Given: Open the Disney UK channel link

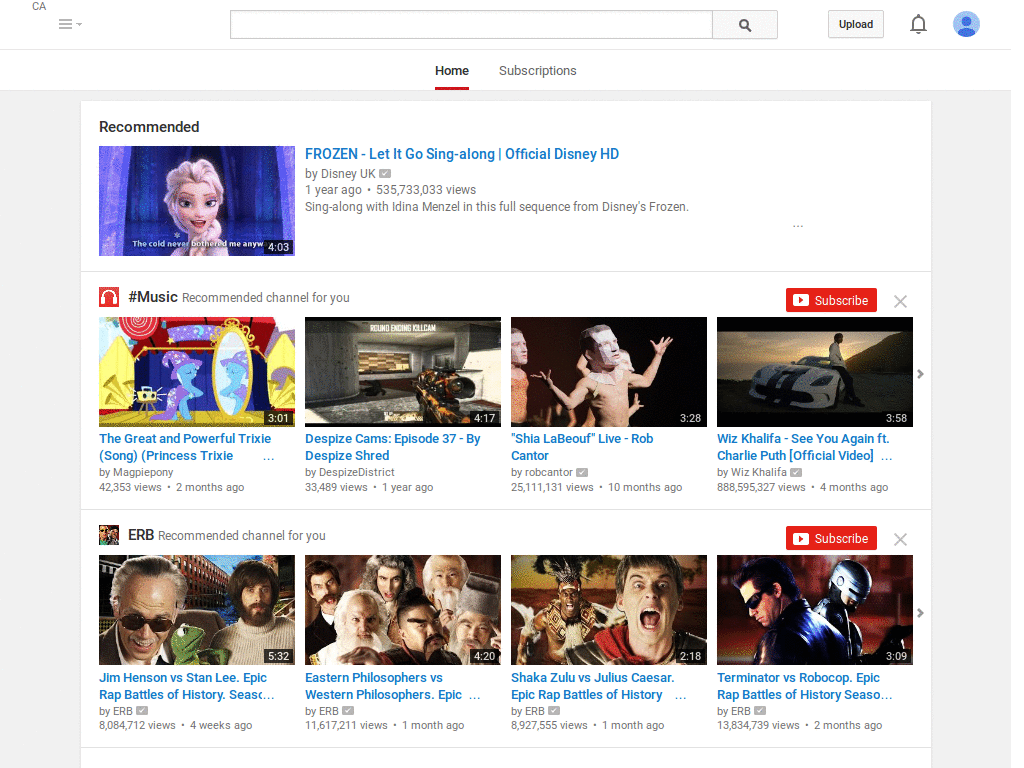Looking at the screenshot, I should click(x=348, y=174).
